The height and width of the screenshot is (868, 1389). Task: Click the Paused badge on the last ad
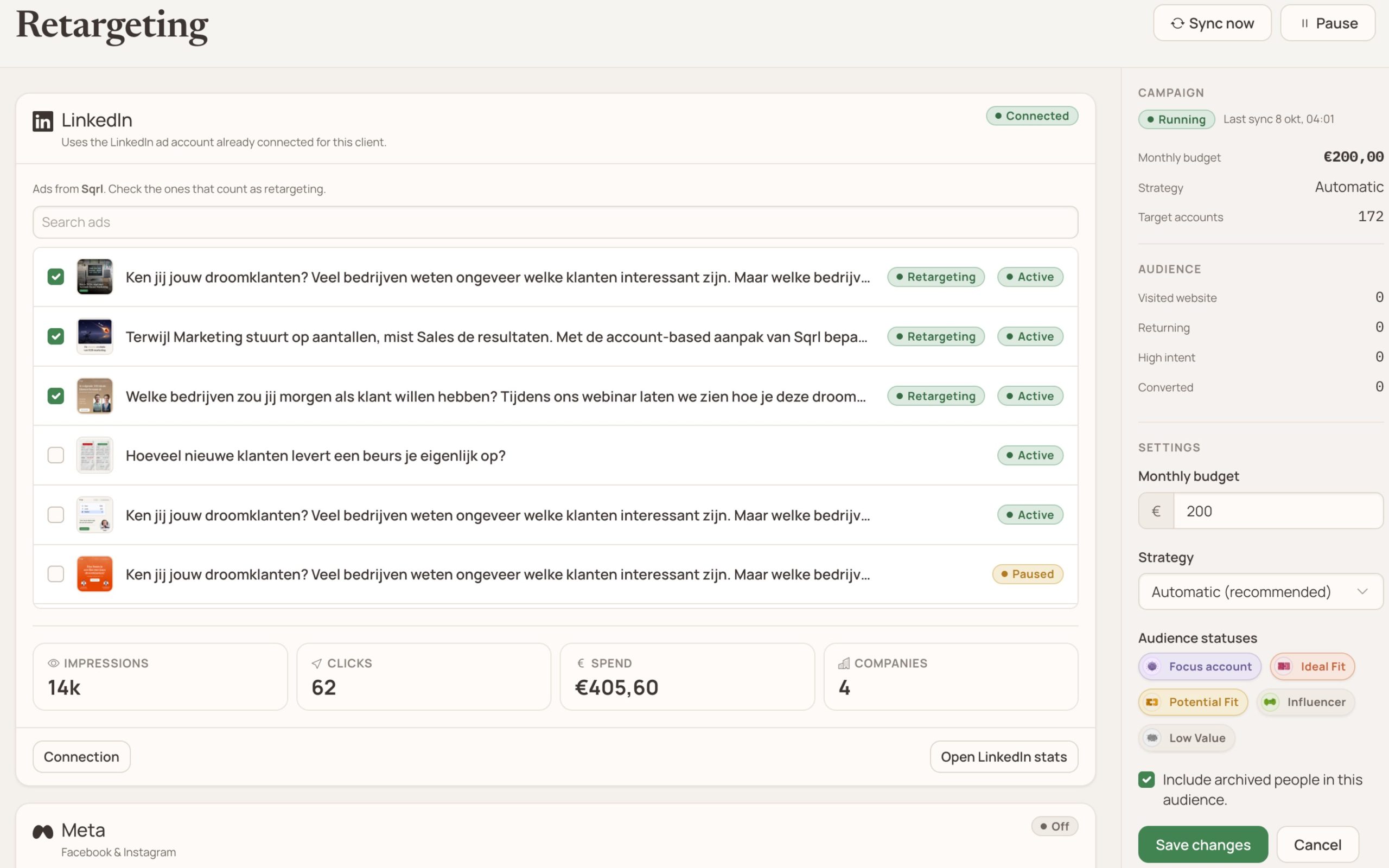tap(1028, 574)
